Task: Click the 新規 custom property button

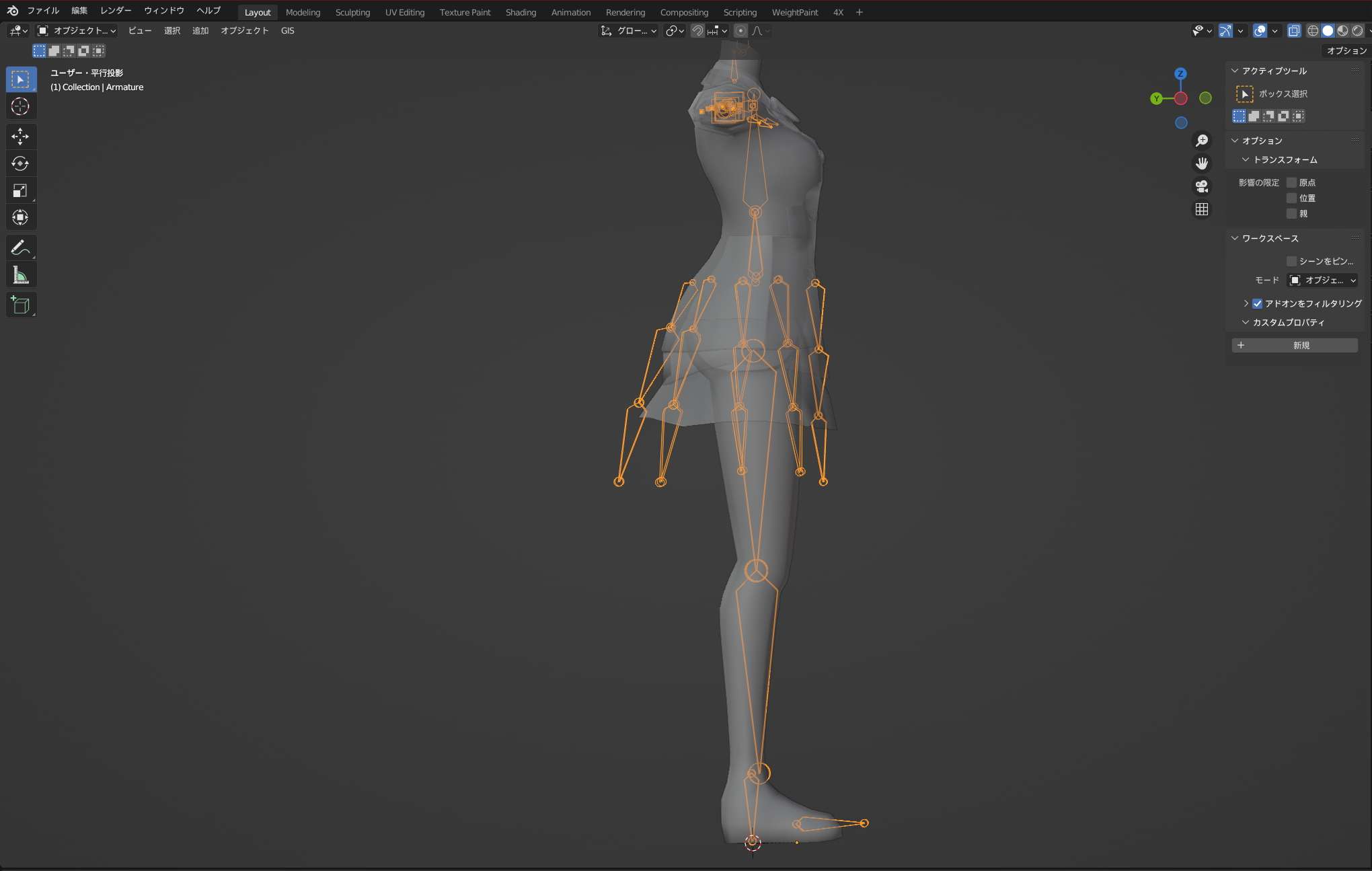Action: 1295,345
